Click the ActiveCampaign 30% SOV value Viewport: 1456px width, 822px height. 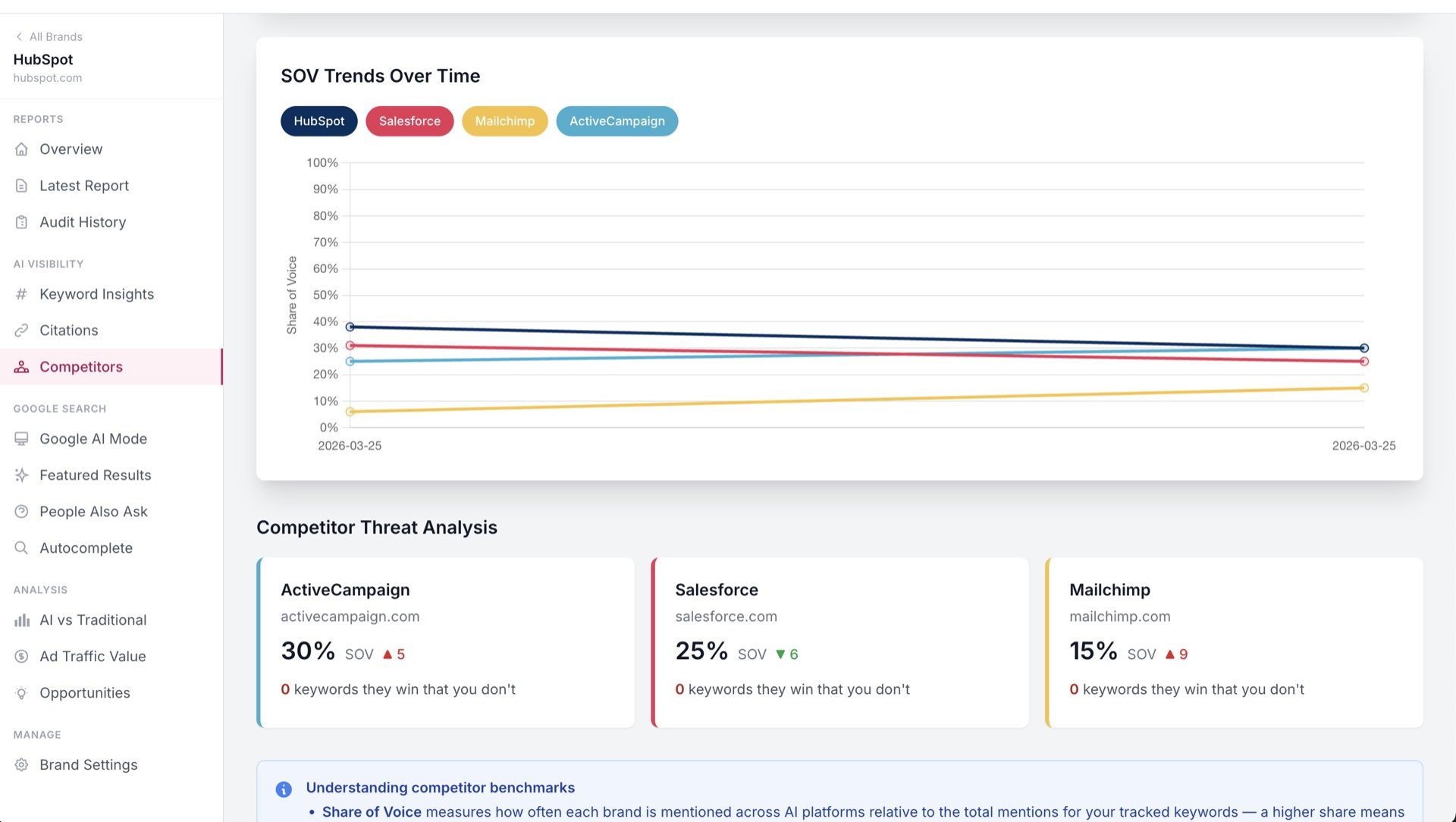tap(308, 651)
